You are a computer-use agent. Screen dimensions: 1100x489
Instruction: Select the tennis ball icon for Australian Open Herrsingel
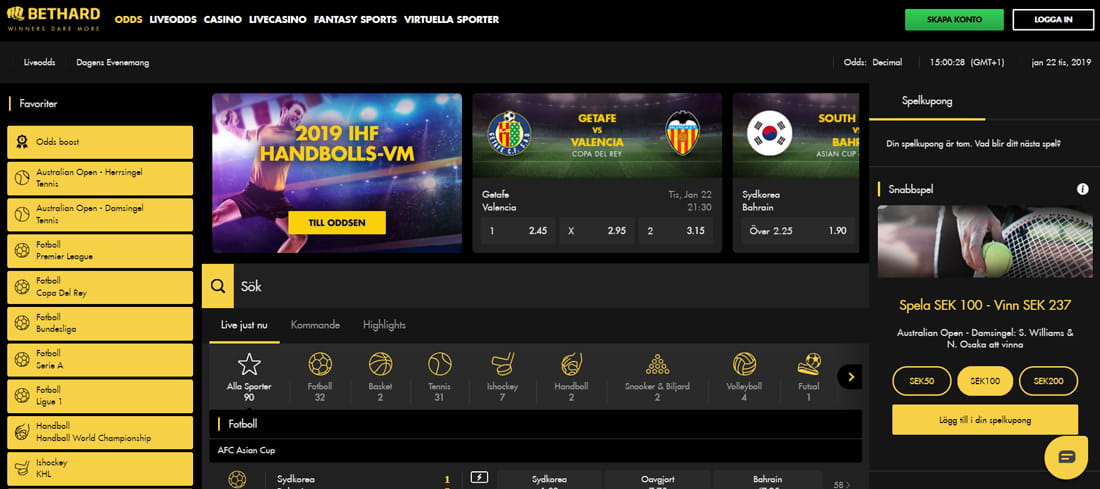22,178
